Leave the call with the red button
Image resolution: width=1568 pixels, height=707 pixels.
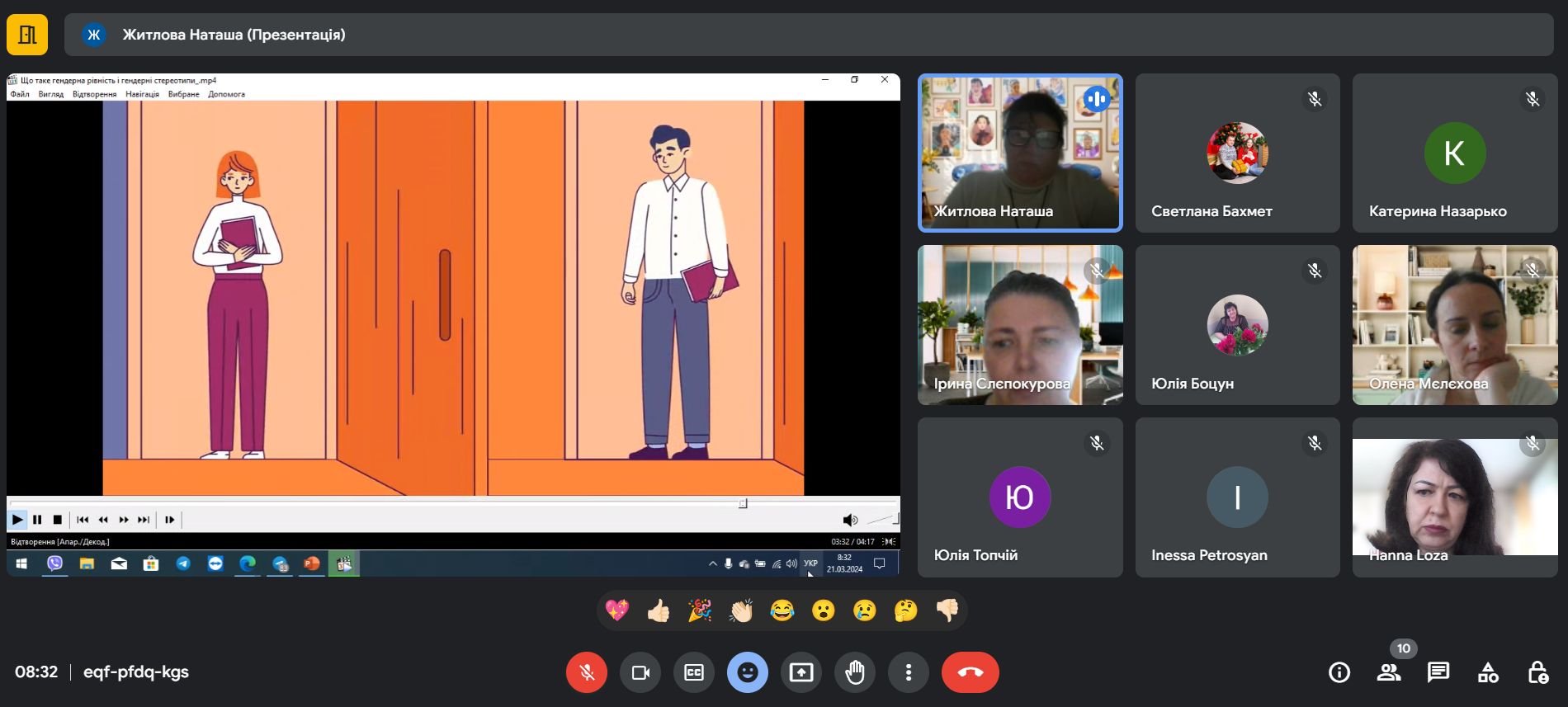point(970,672)
